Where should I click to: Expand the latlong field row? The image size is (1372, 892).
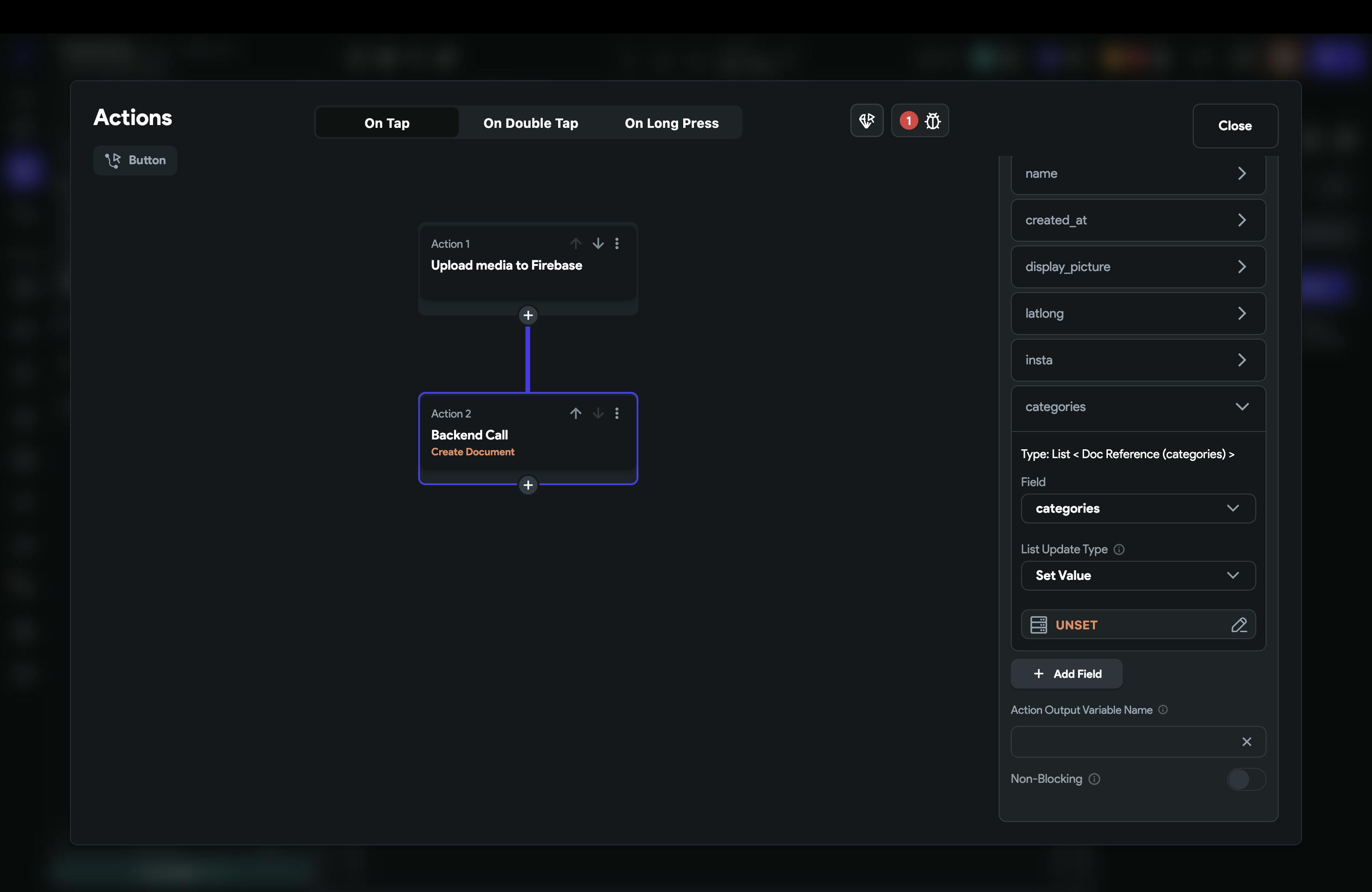pyautogui.click(x=1138, y=314)
